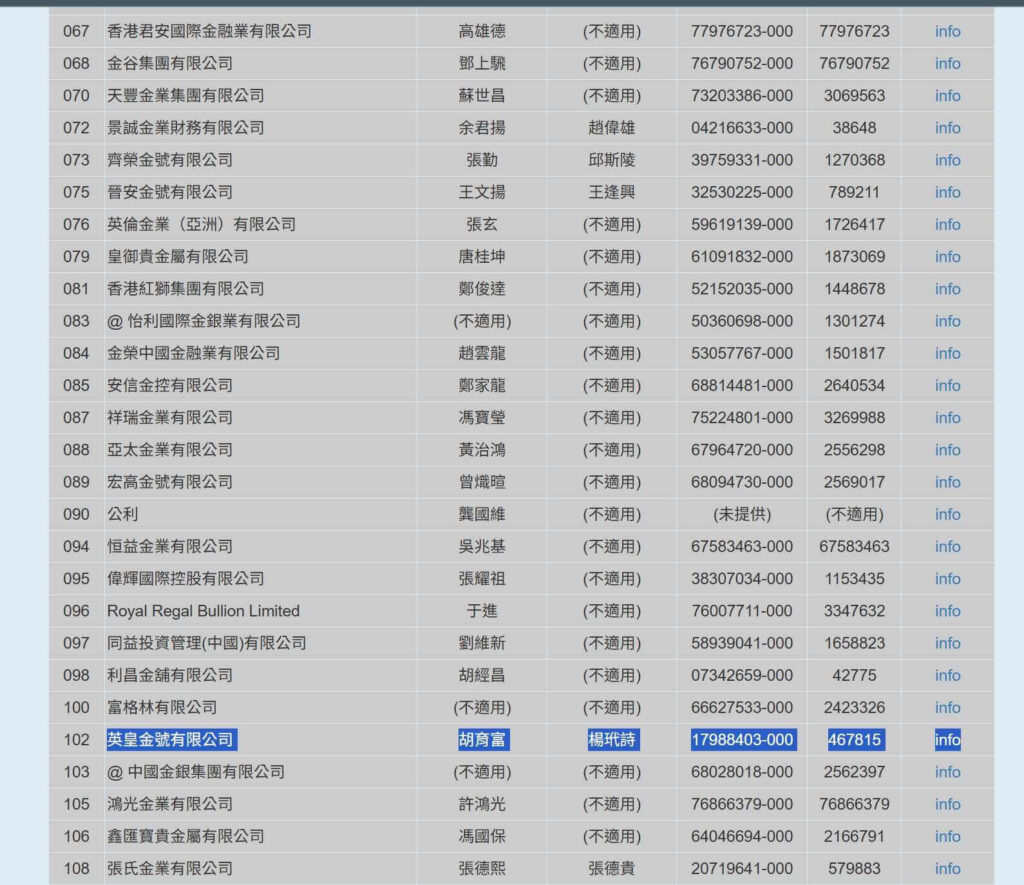This screenshot has width=1024, height=885.
Task: Click the name 趙偉雄 in row 072
Action: (612, 128)
